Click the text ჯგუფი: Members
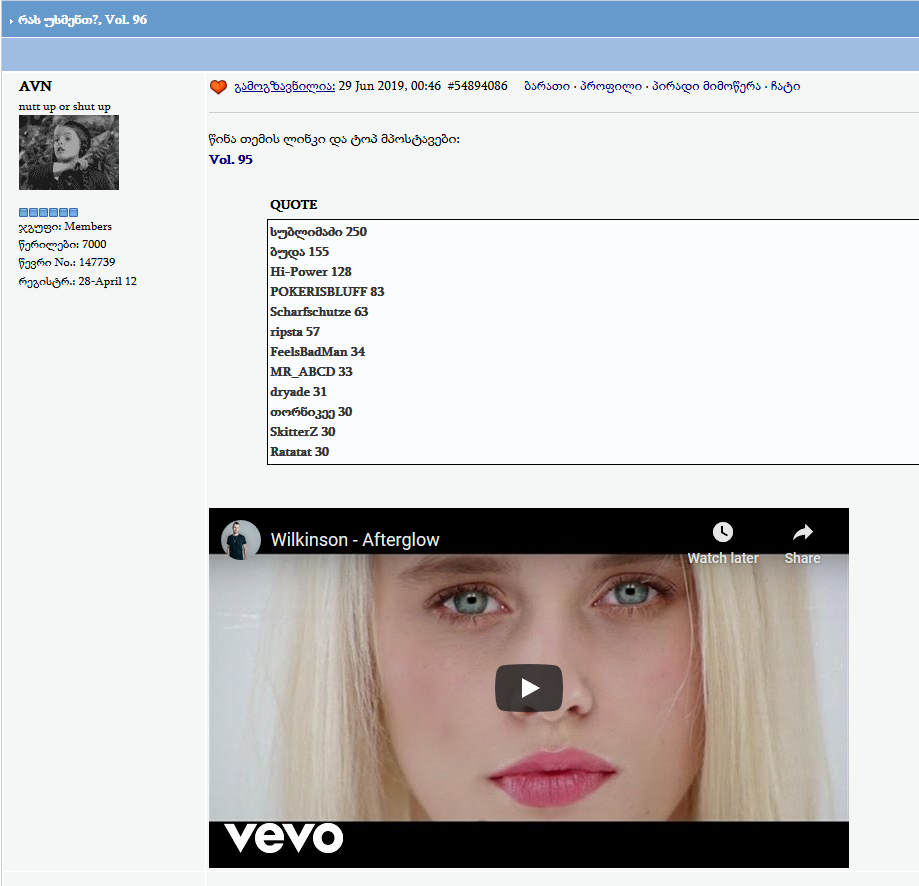 point(65,226)
